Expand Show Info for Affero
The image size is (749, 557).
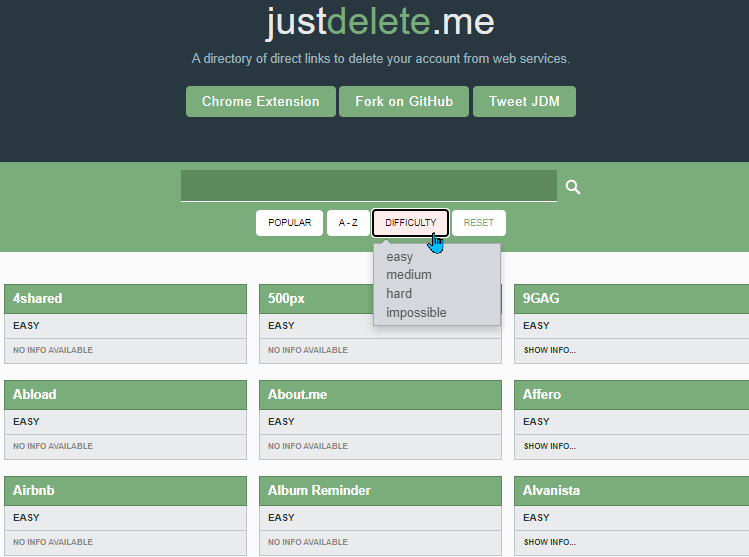coord(549,446)
